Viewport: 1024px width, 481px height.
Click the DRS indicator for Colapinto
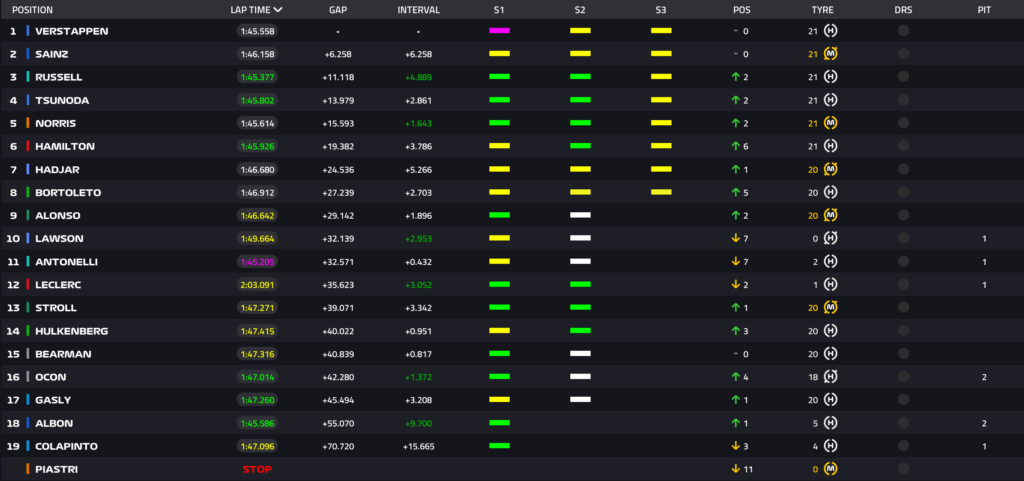903,446
